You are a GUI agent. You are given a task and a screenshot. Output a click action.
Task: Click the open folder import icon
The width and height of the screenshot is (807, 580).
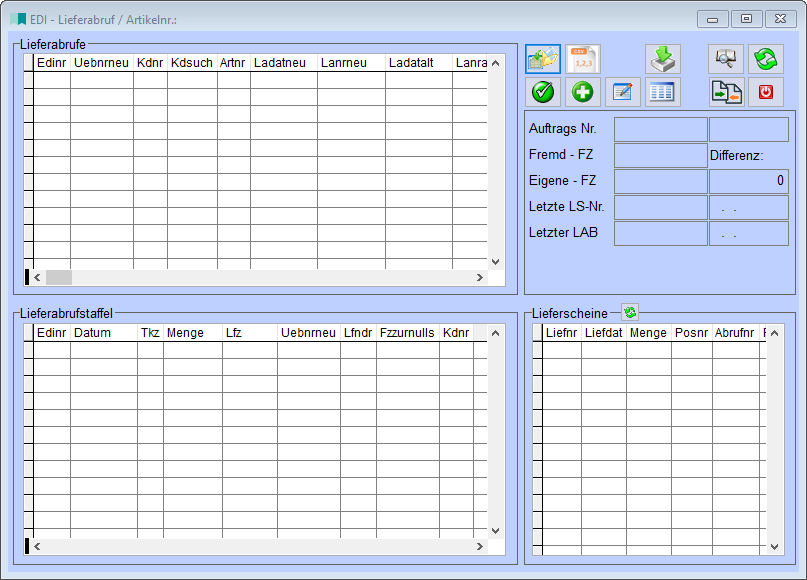click(543, 59)
